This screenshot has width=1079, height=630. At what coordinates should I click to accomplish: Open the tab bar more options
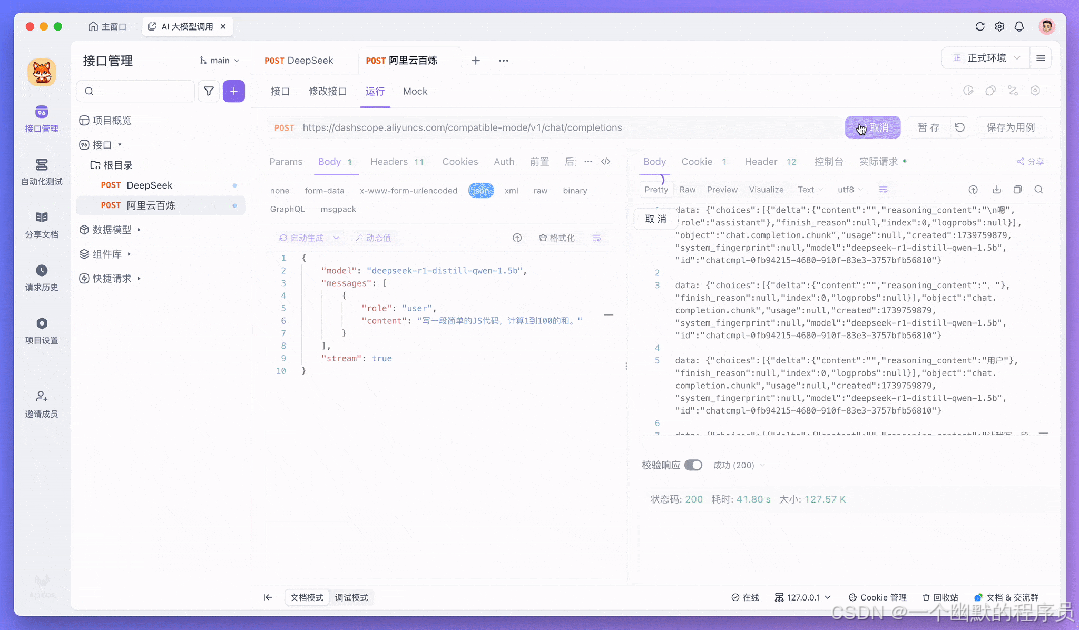click(504, 61)
